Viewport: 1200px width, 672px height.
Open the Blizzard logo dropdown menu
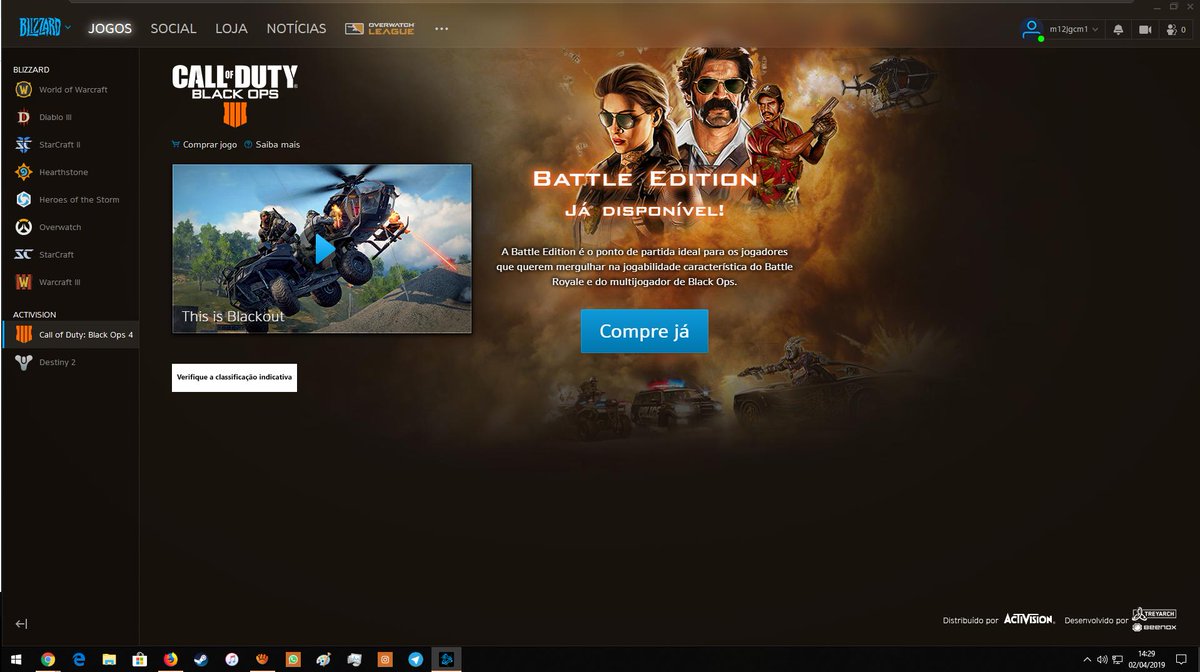[x=44, y=28]
